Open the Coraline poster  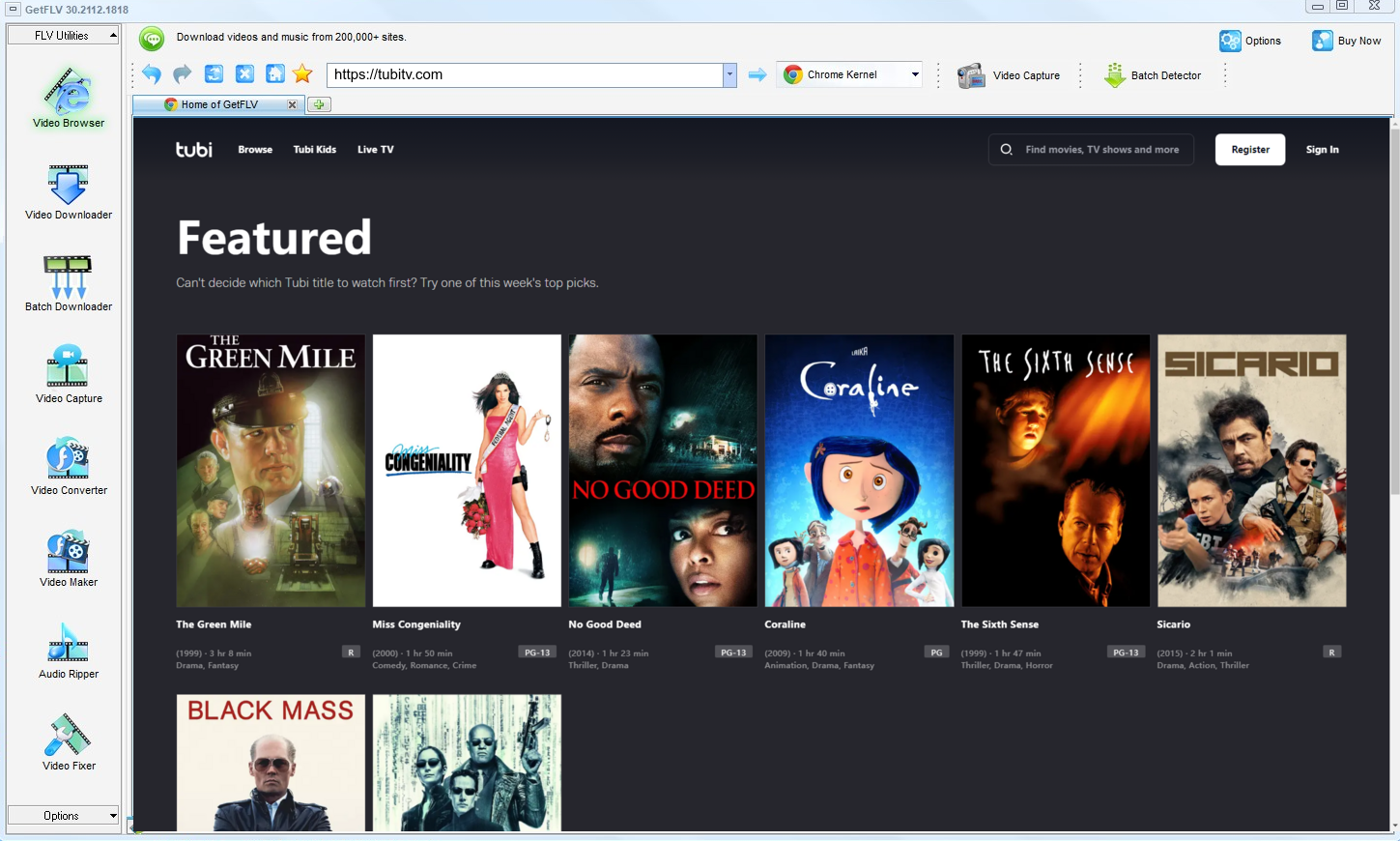[x=859, y=471]
